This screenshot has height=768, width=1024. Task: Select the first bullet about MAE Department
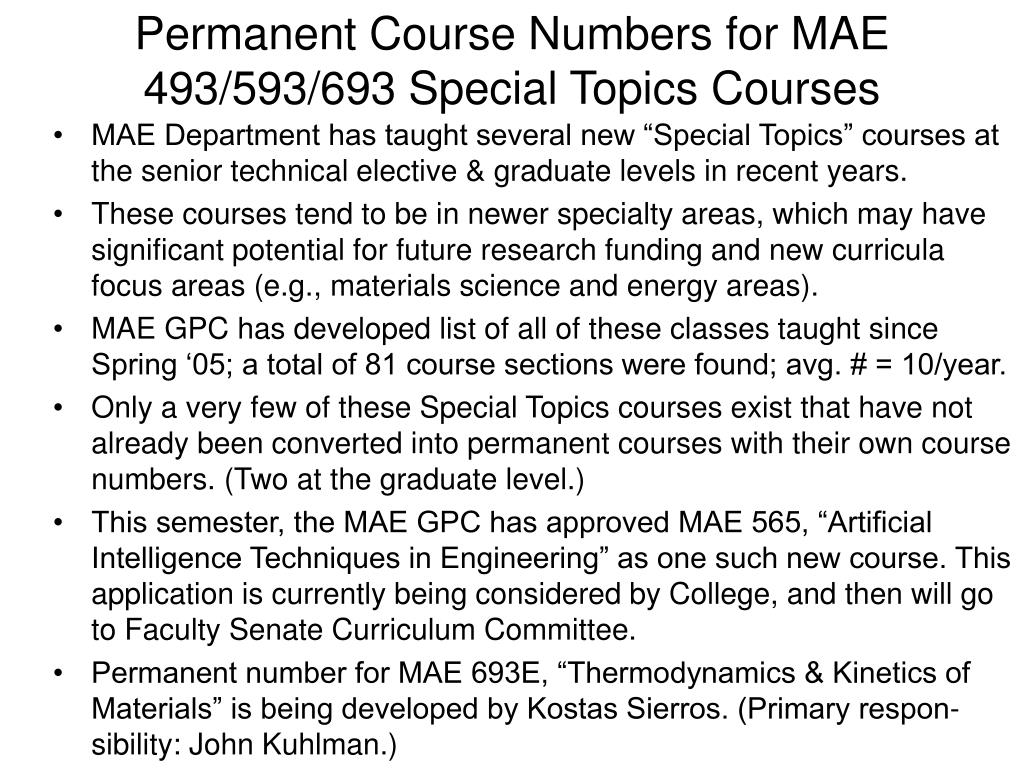tap(545, 153)
